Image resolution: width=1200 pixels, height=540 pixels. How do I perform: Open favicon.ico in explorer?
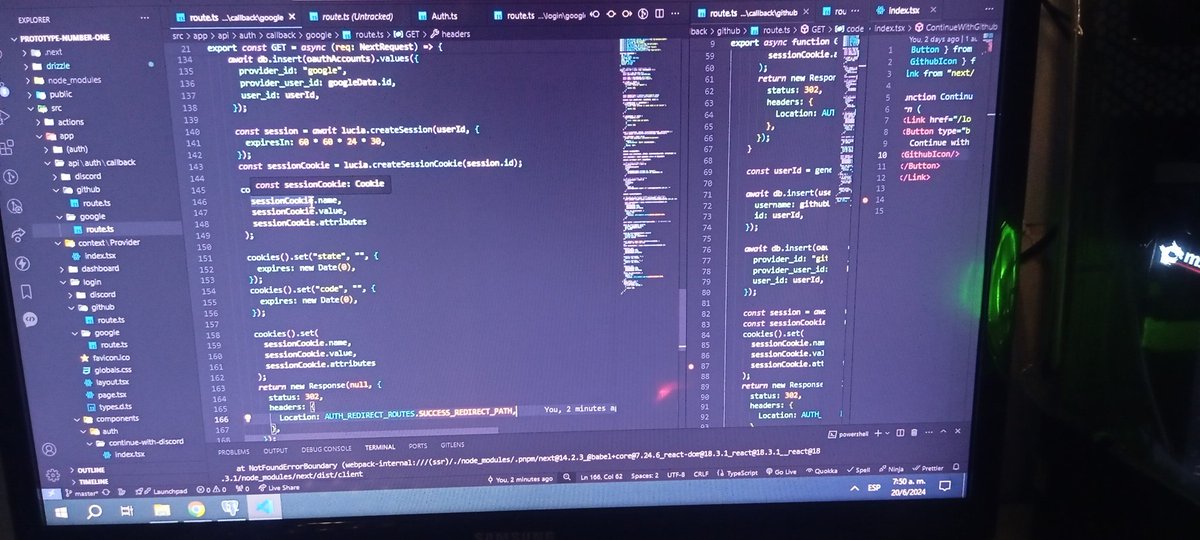(x=103, y=357)
